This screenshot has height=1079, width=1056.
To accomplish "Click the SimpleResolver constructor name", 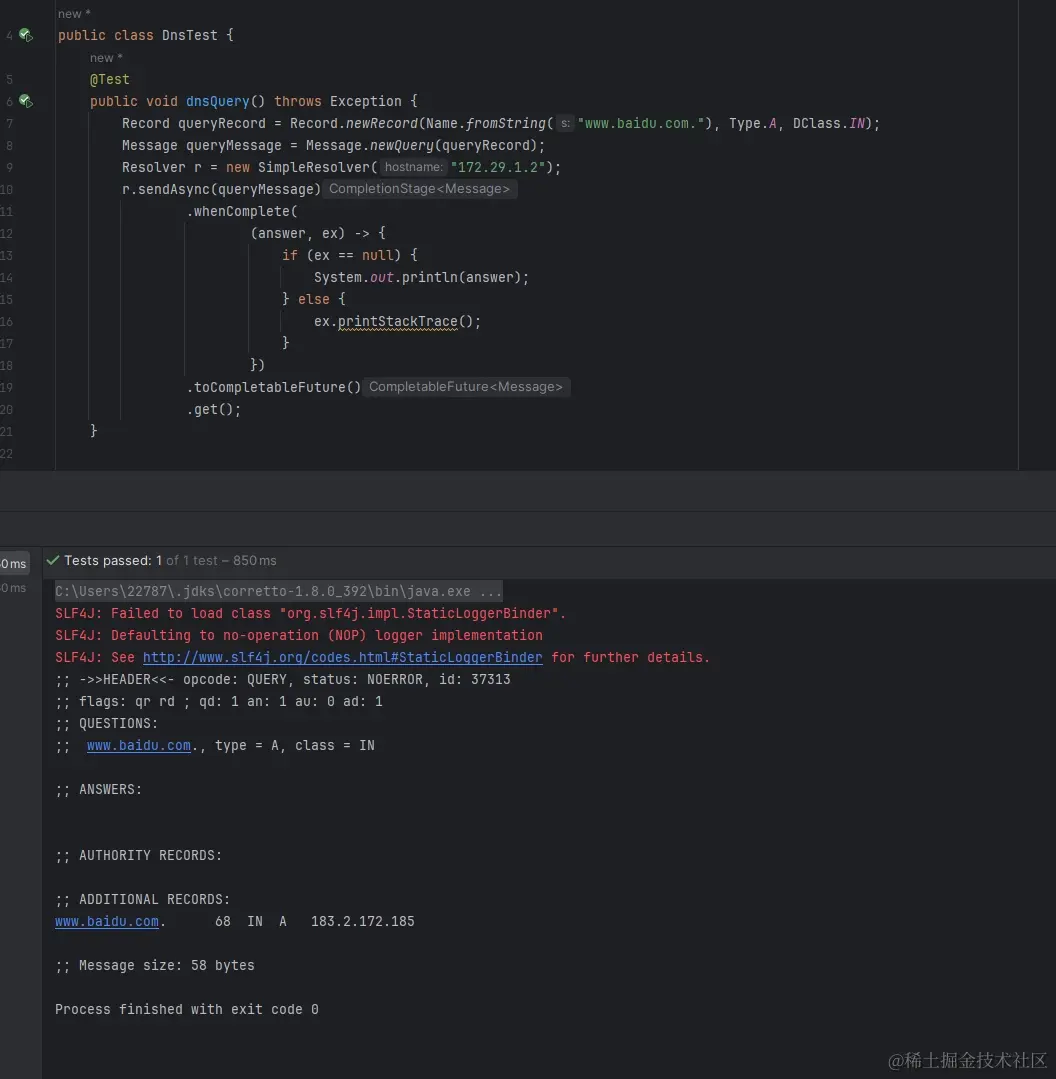I will point(314,167).
